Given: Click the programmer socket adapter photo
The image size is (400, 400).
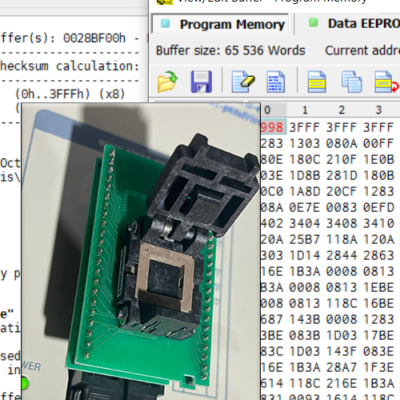Looking at the screenshot, I should tap(141, 252).
